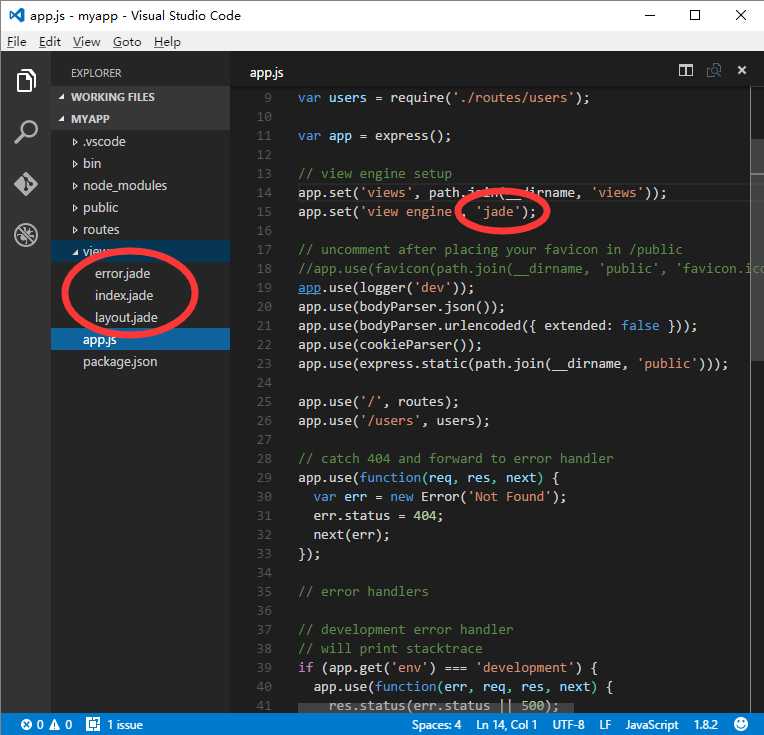
Task: Select app.js in the explorer tree
Action: point(140,339)
